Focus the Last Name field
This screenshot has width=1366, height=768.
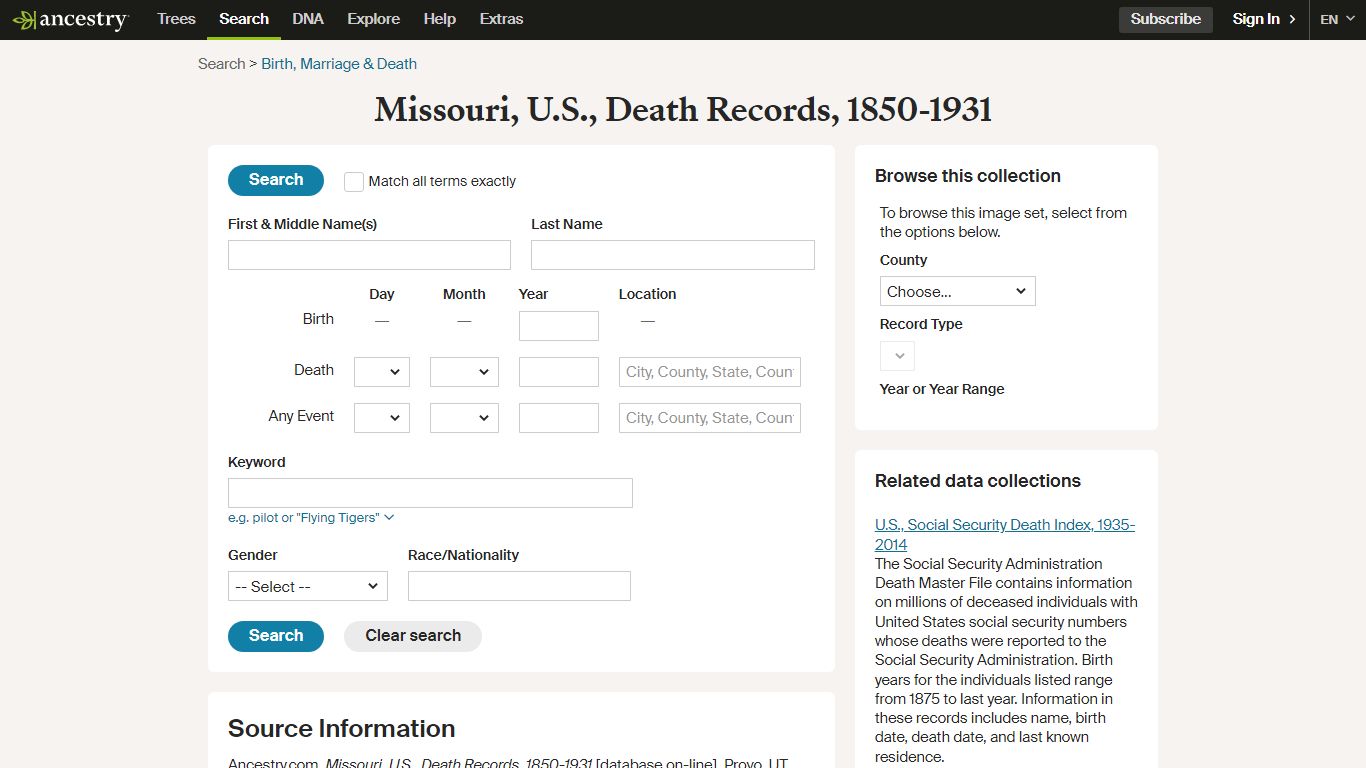click(672, 255)
